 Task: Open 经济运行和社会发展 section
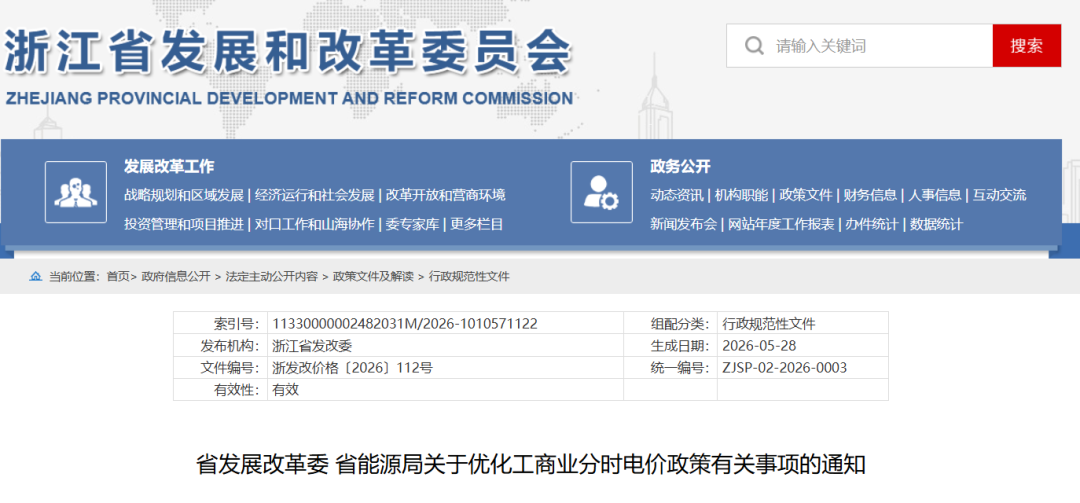pos(314,195)
